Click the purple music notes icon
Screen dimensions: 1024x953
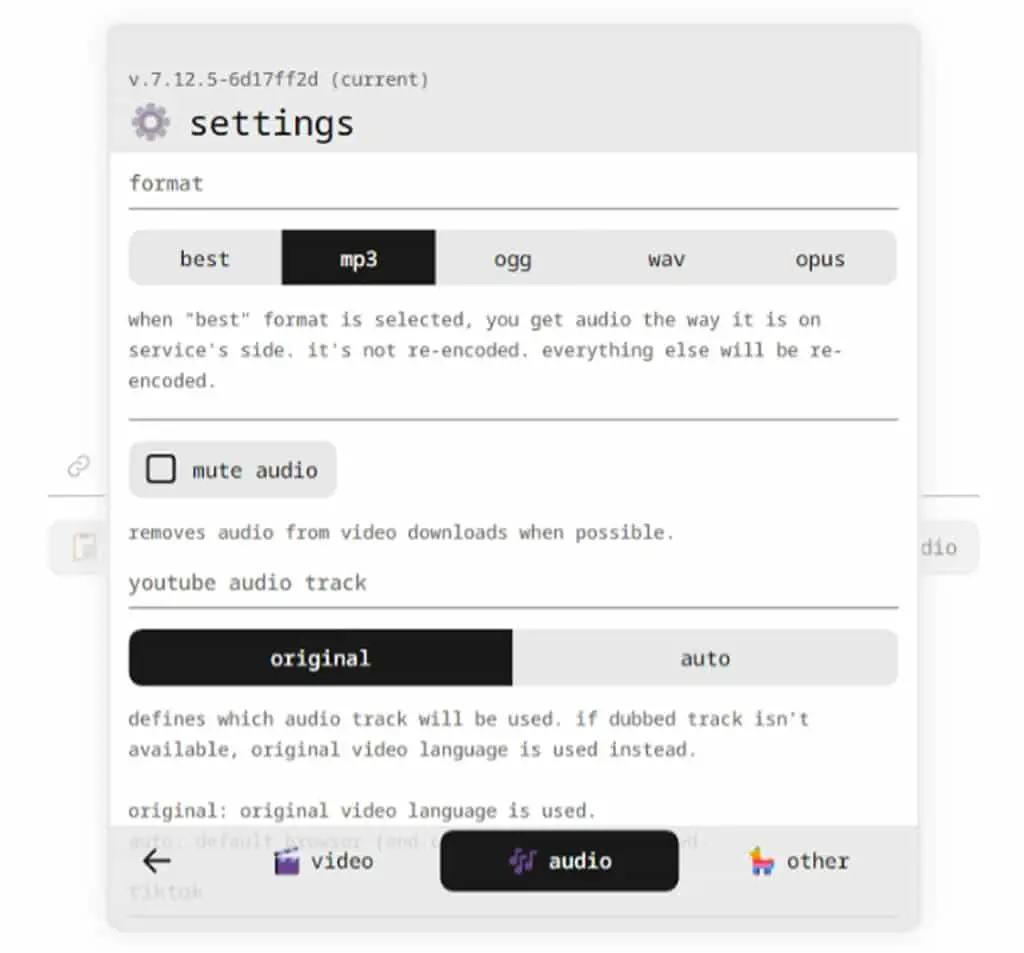pyautogui.click(x=522, y=861)
